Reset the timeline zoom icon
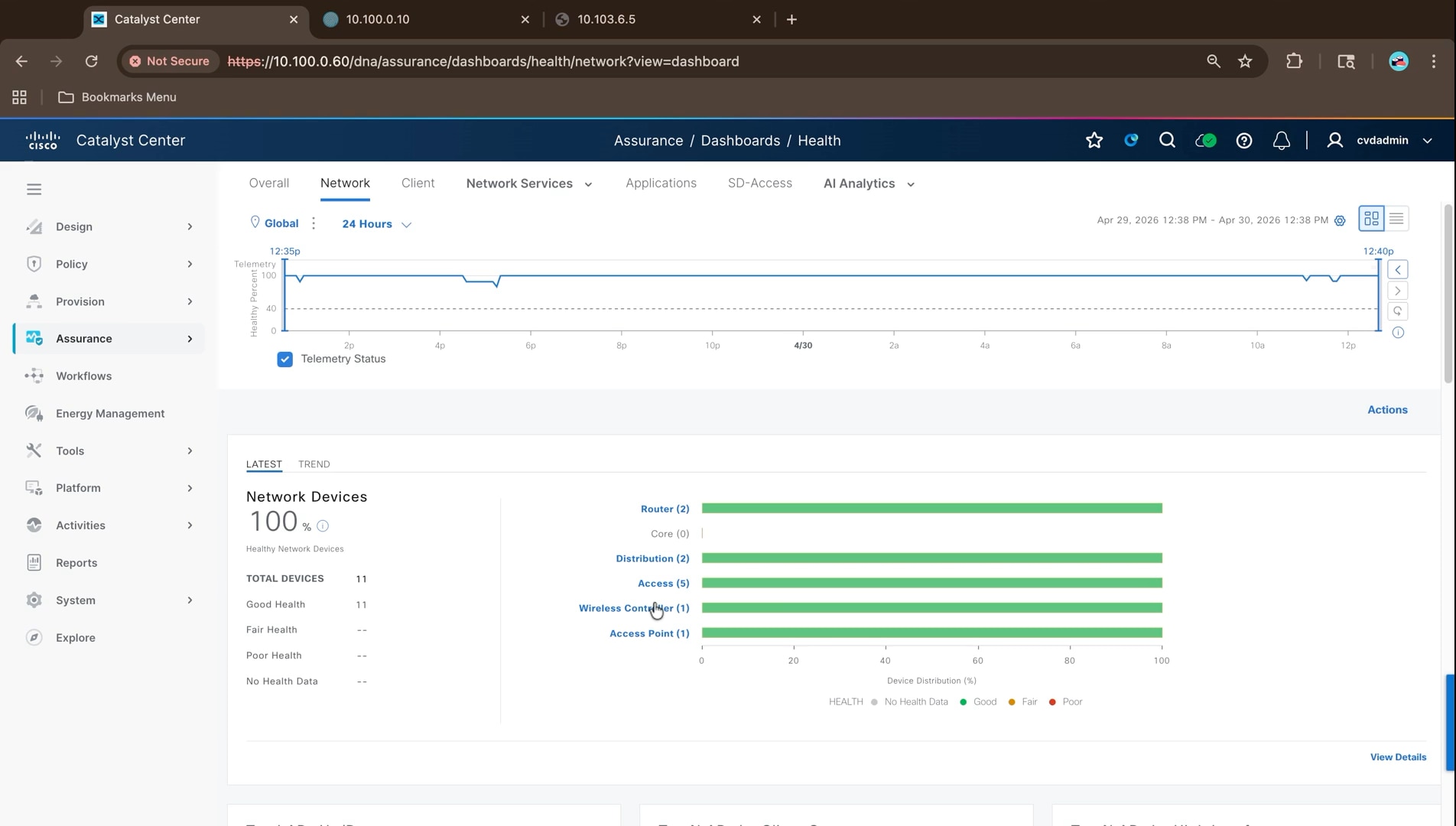Viewport: 1456px width, 826px height. click(1398, 311)
